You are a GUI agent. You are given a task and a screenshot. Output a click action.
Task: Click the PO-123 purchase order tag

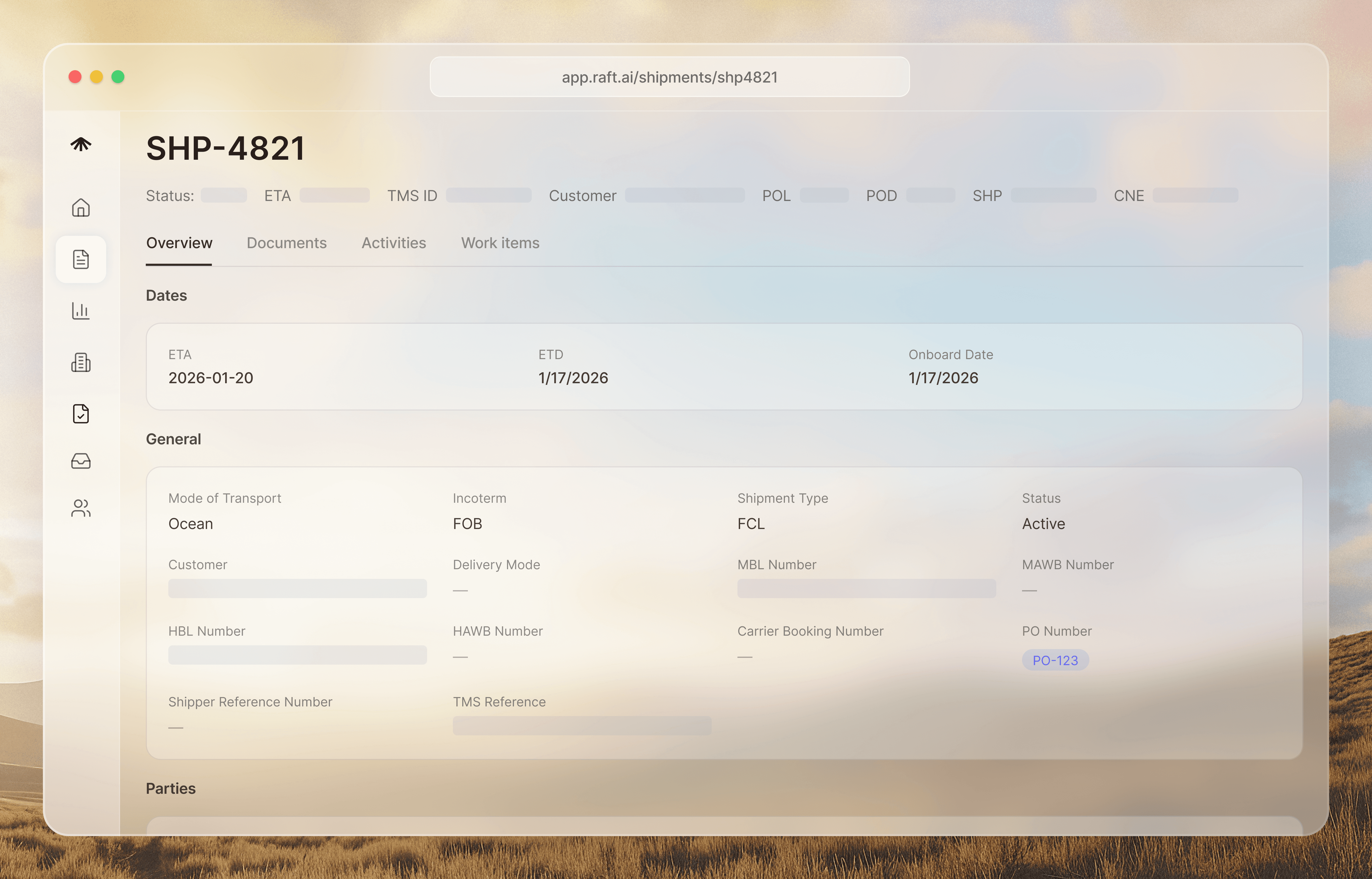(x=1055, y=660)
